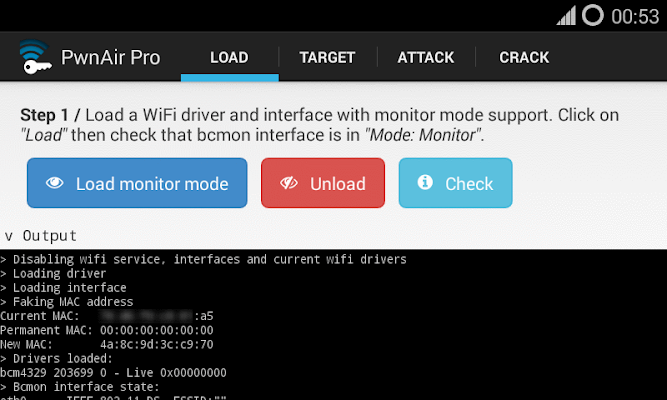667x400 pixels.
Task: Tap the 00:53 clock in status bar
Action: click(x=635, y=17)
